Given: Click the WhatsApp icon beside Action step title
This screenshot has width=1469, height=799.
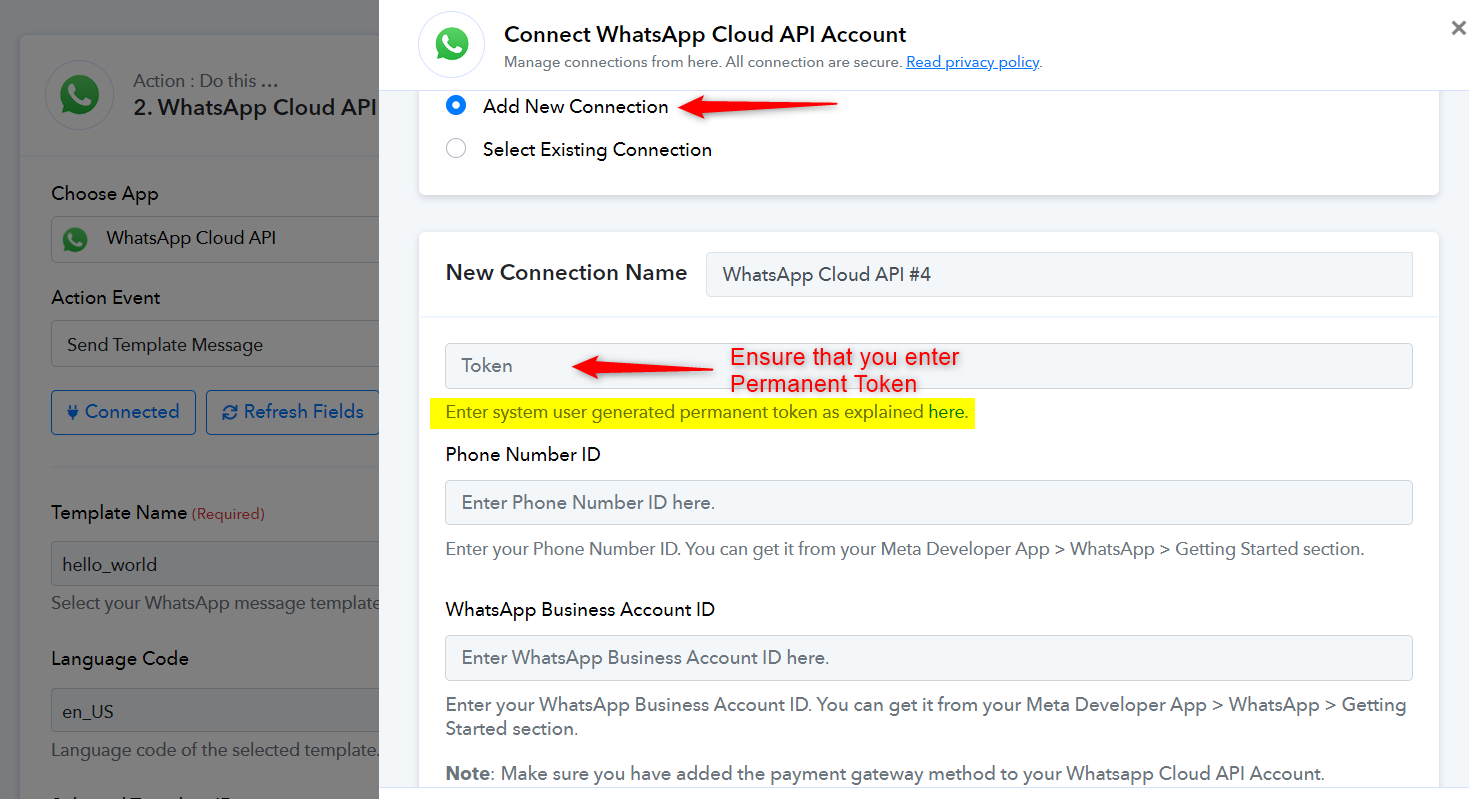Looking at the screenshot, I should (80, 95).
